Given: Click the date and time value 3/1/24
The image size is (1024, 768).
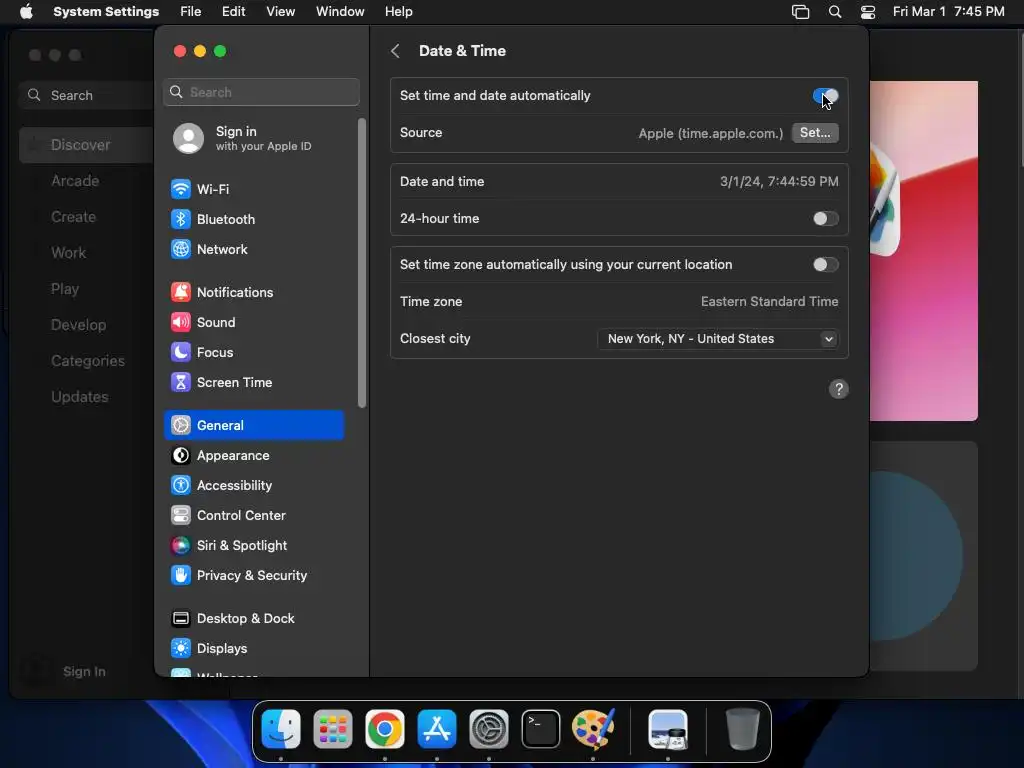Looking at the screenshot, I should [779, 182].
